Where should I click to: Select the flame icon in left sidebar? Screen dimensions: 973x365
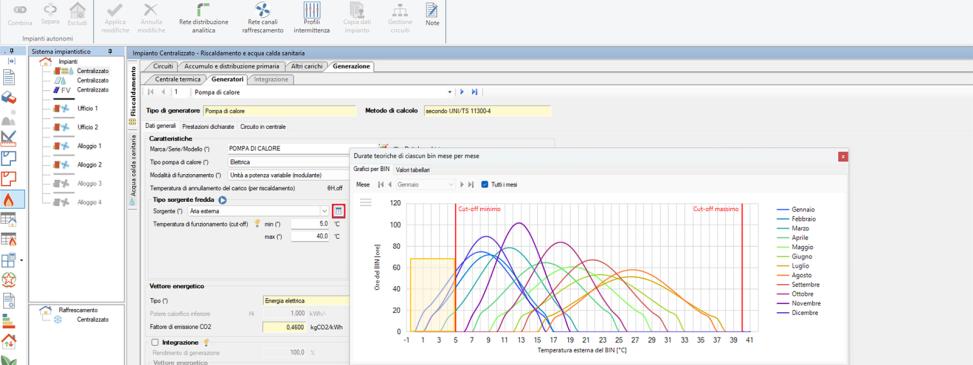(x=9, y=199)
